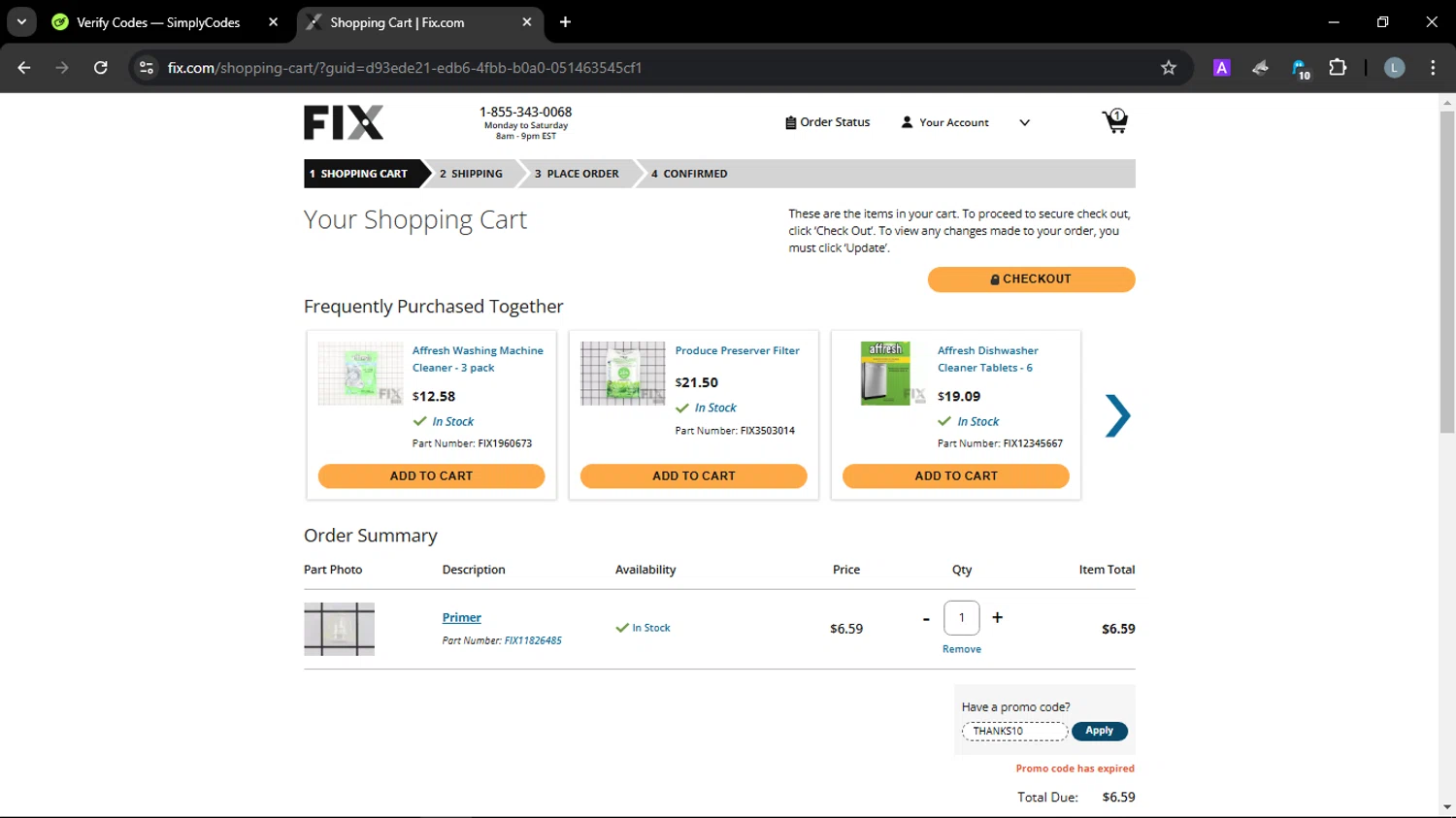The width and height of the screenshot is (1456, 818).
Task: Decrease Primer quantity with minus
Action: pyautogui.click(x=926, y=618)
